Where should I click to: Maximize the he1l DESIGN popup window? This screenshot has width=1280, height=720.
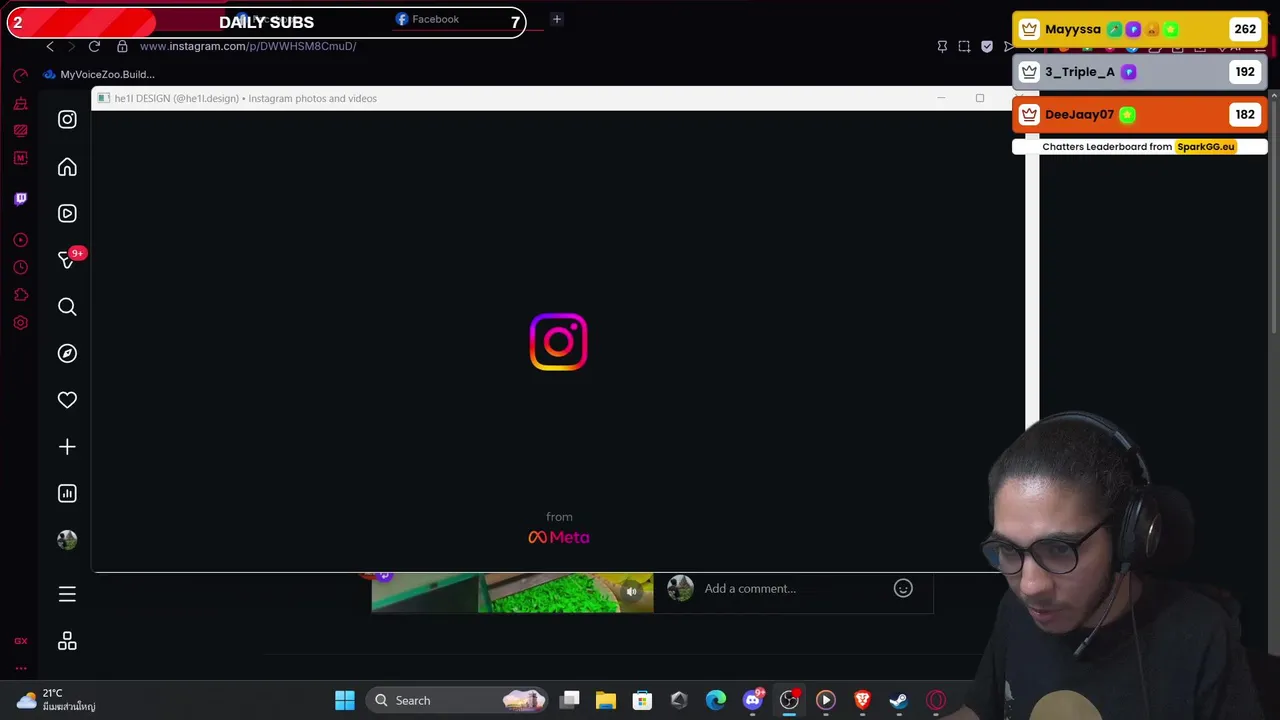[x=980, y=98]
